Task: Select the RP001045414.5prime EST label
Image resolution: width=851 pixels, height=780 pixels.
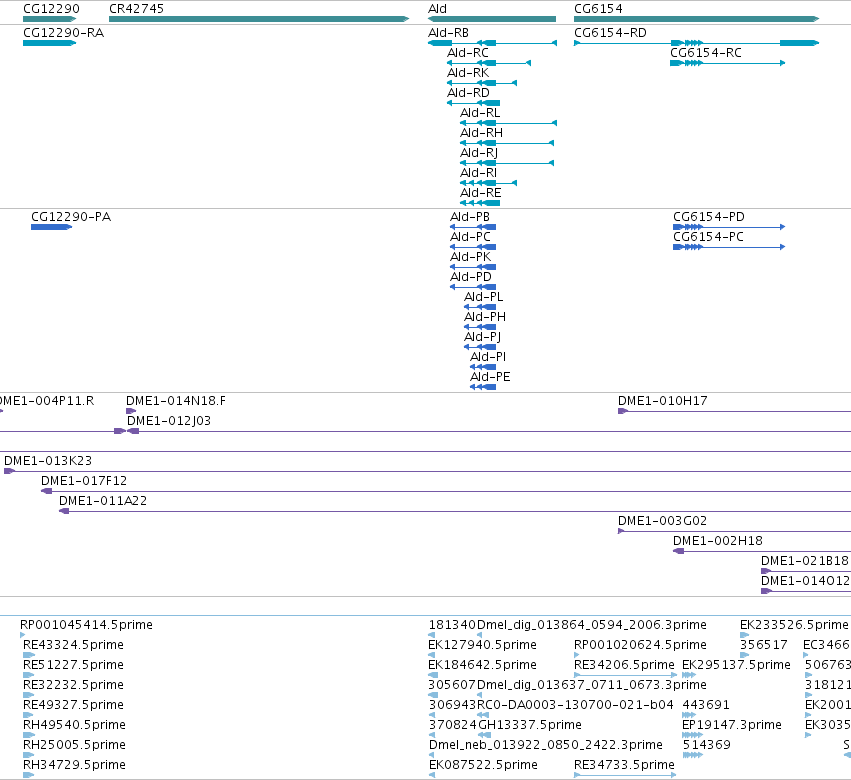Action: coord(86,625)
